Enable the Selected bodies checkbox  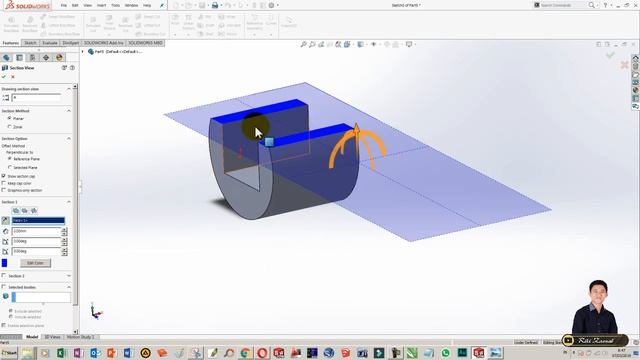tap(4, 287)
